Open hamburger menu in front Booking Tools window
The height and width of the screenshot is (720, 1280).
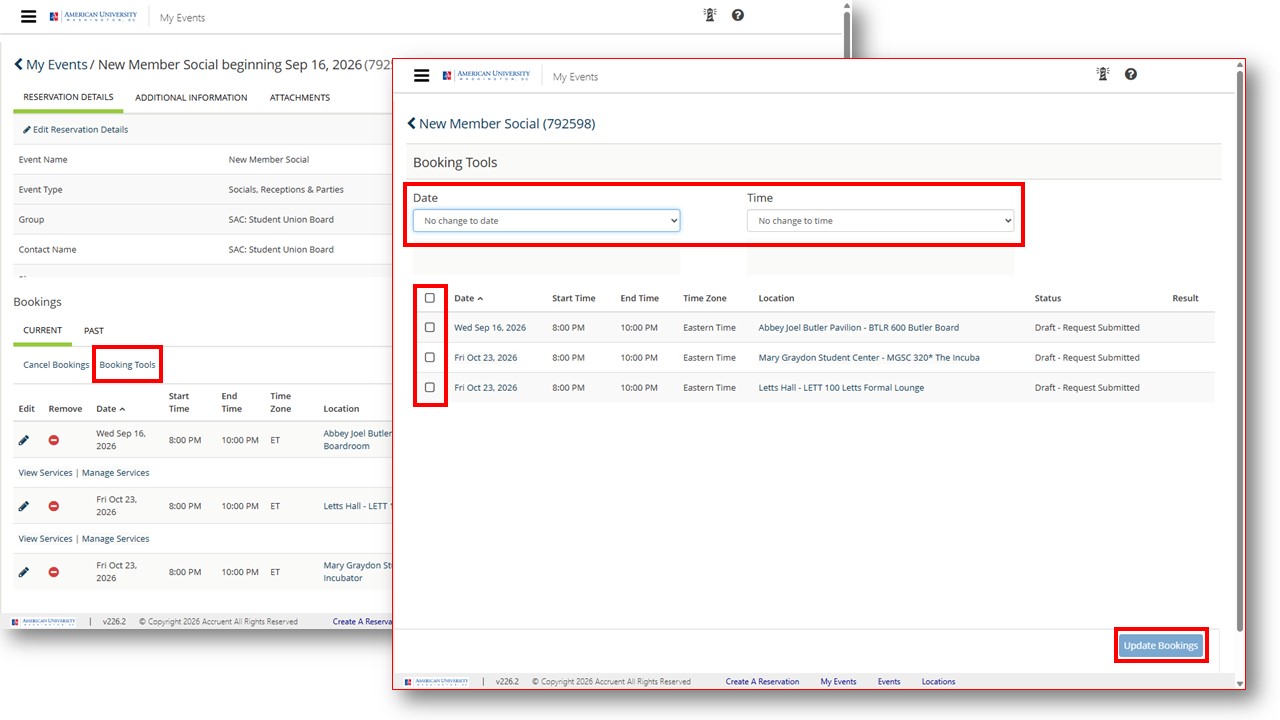[421, 76]
